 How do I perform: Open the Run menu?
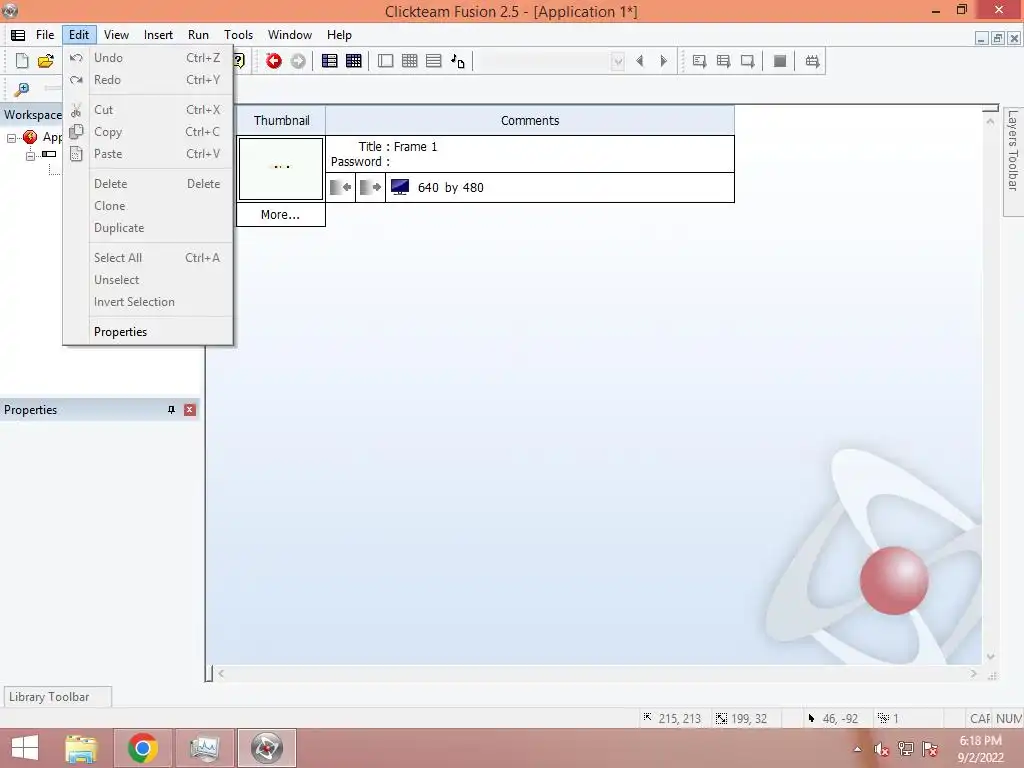coord(198,35)
